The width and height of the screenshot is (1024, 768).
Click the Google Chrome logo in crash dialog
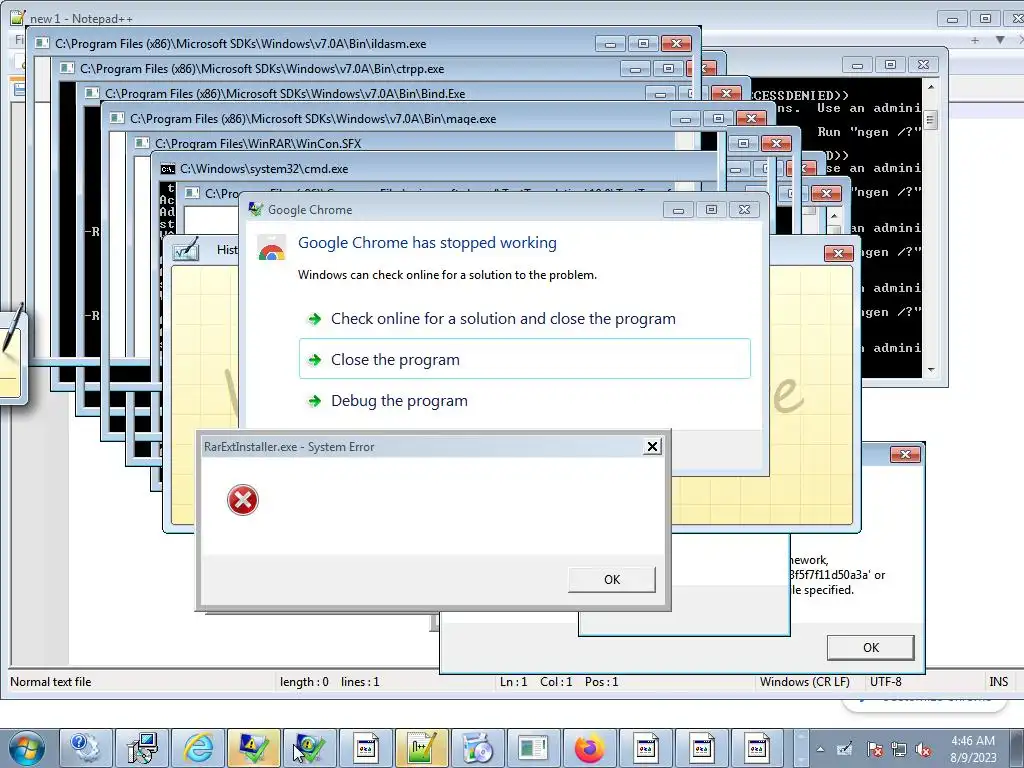[271, 249]
